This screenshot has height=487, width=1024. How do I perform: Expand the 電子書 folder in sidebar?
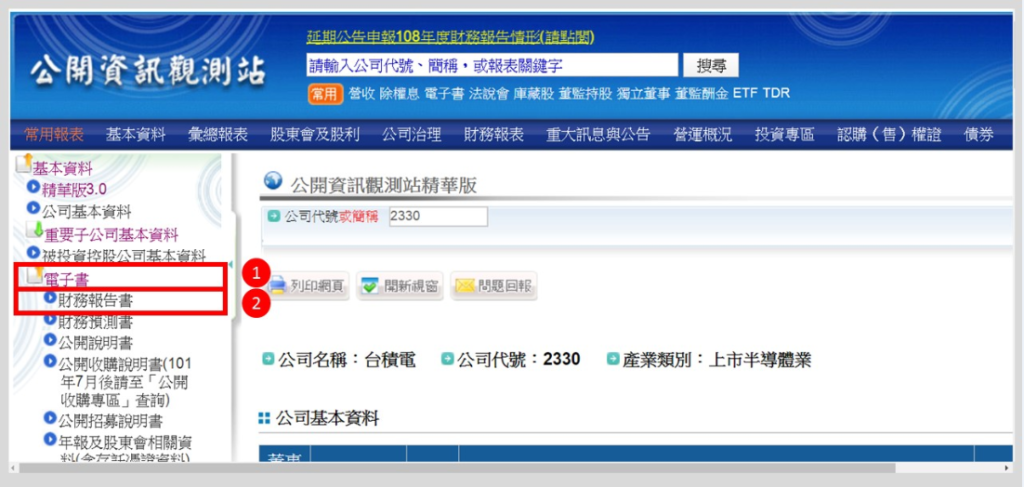(35, 275)
